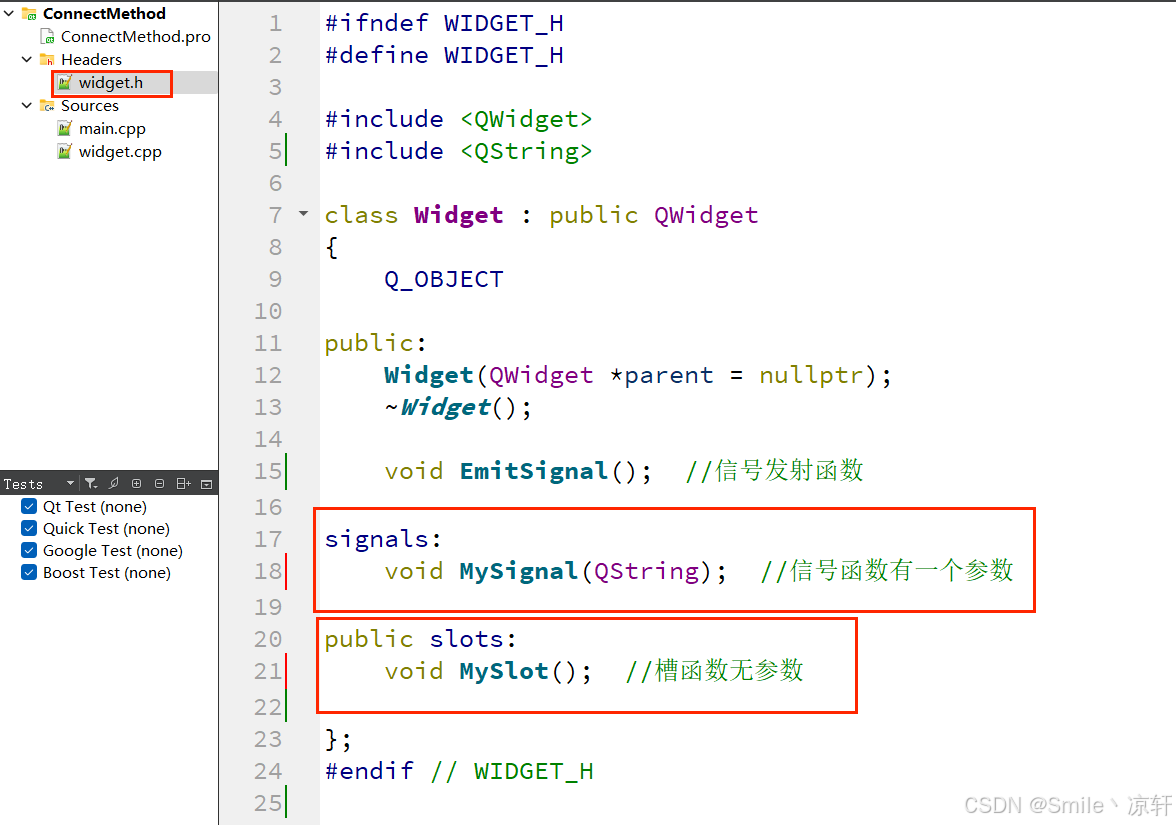Screen dimensions: 1176x825
Task: Click the Boost Test (none) label
Action: [106, 573]
